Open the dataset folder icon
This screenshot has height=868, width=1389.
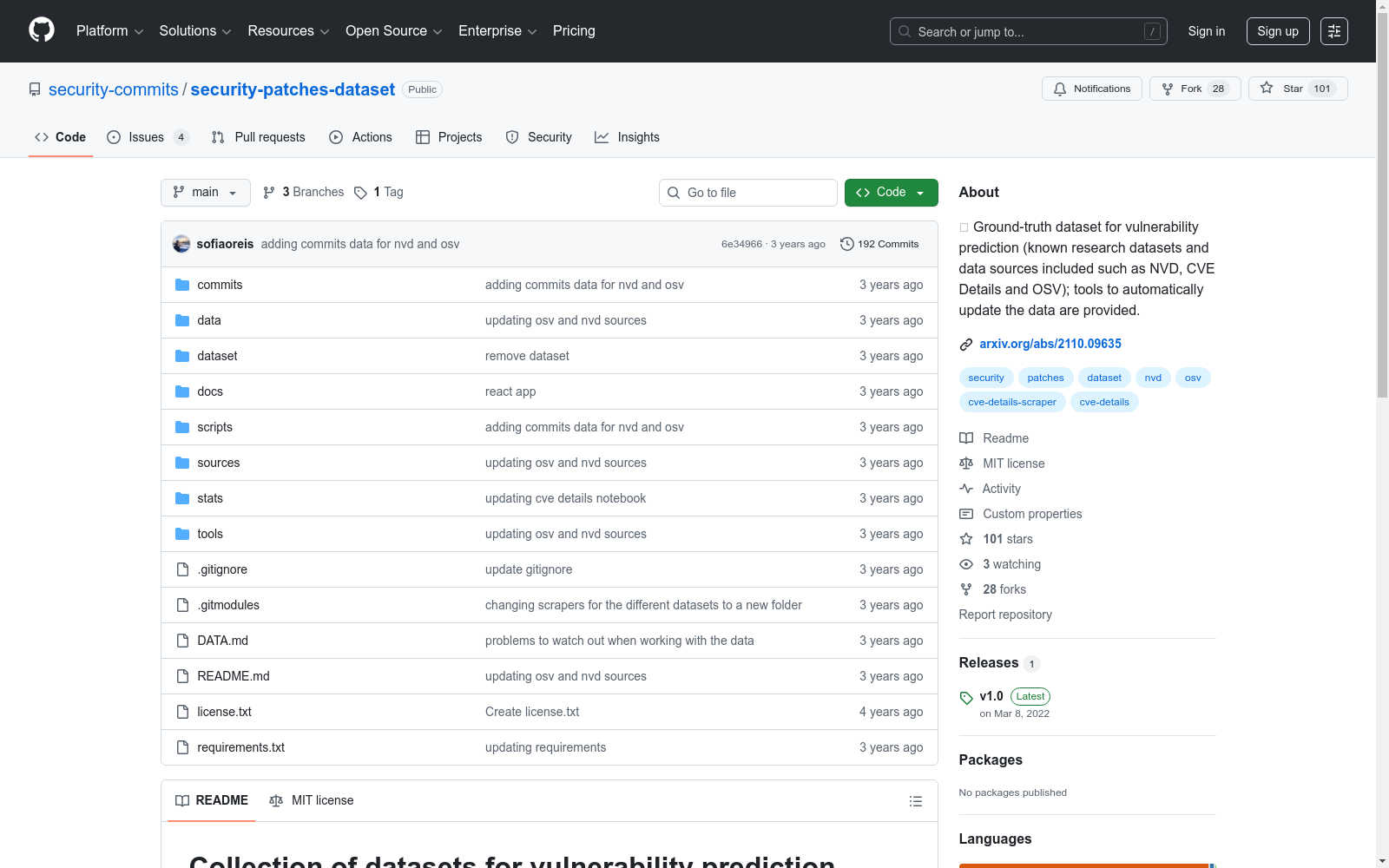(x=182, y=356)
